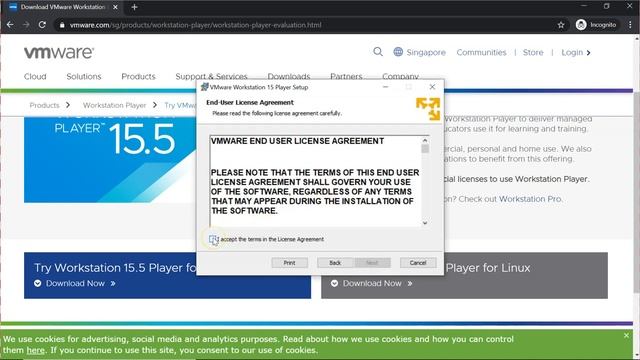Accept the License Agreement terms checkbox

click(x=213, y=239)
